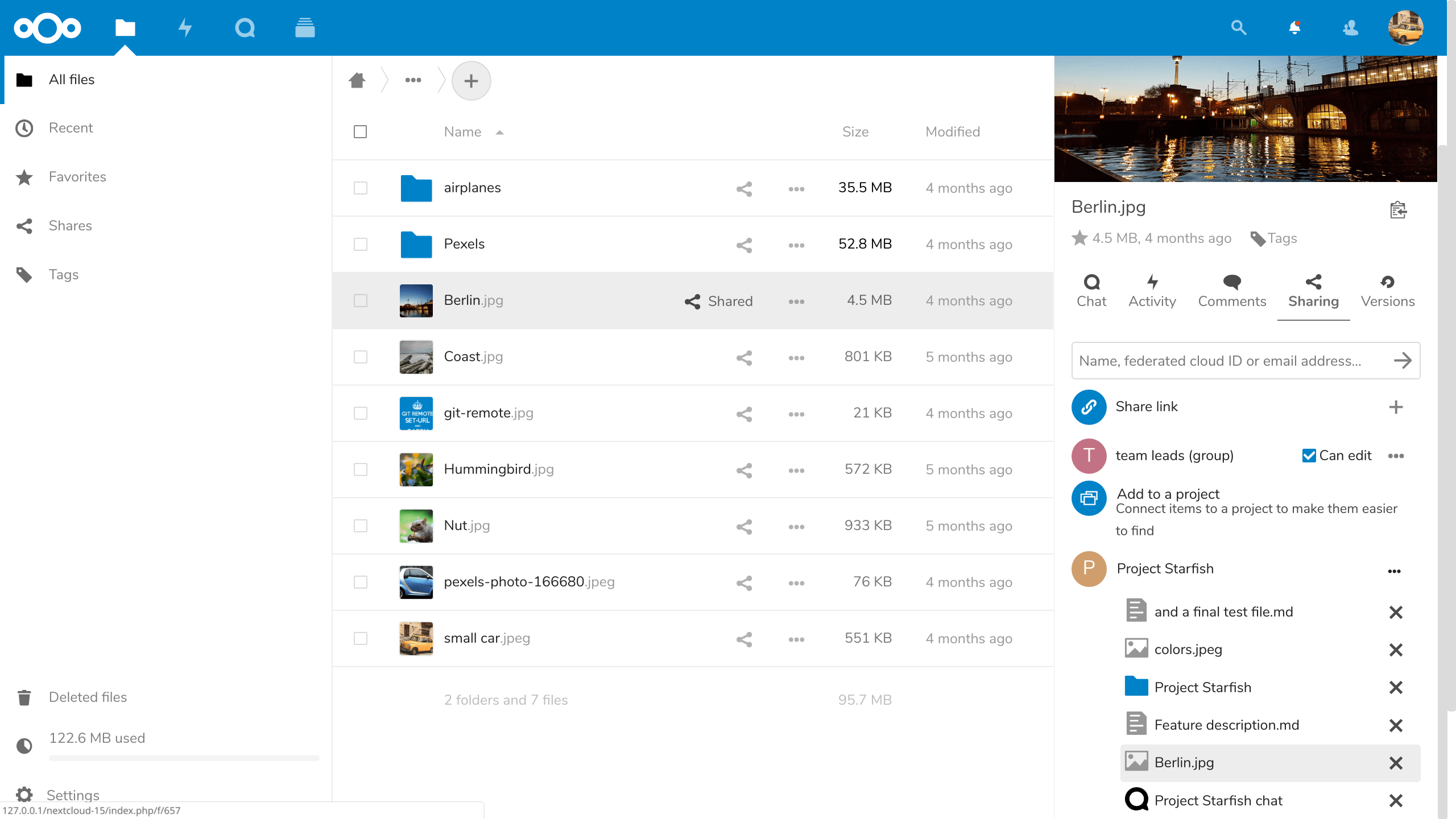
Task: Open the pexels-photo-166680.jpeg file
Action: pyautogui.click(x=529, y=582)
